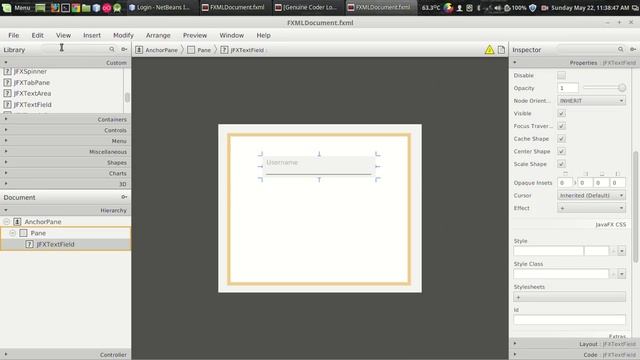Click the JFXTextField library icon
Screen dimensions: 640x360
pos(7,104)
